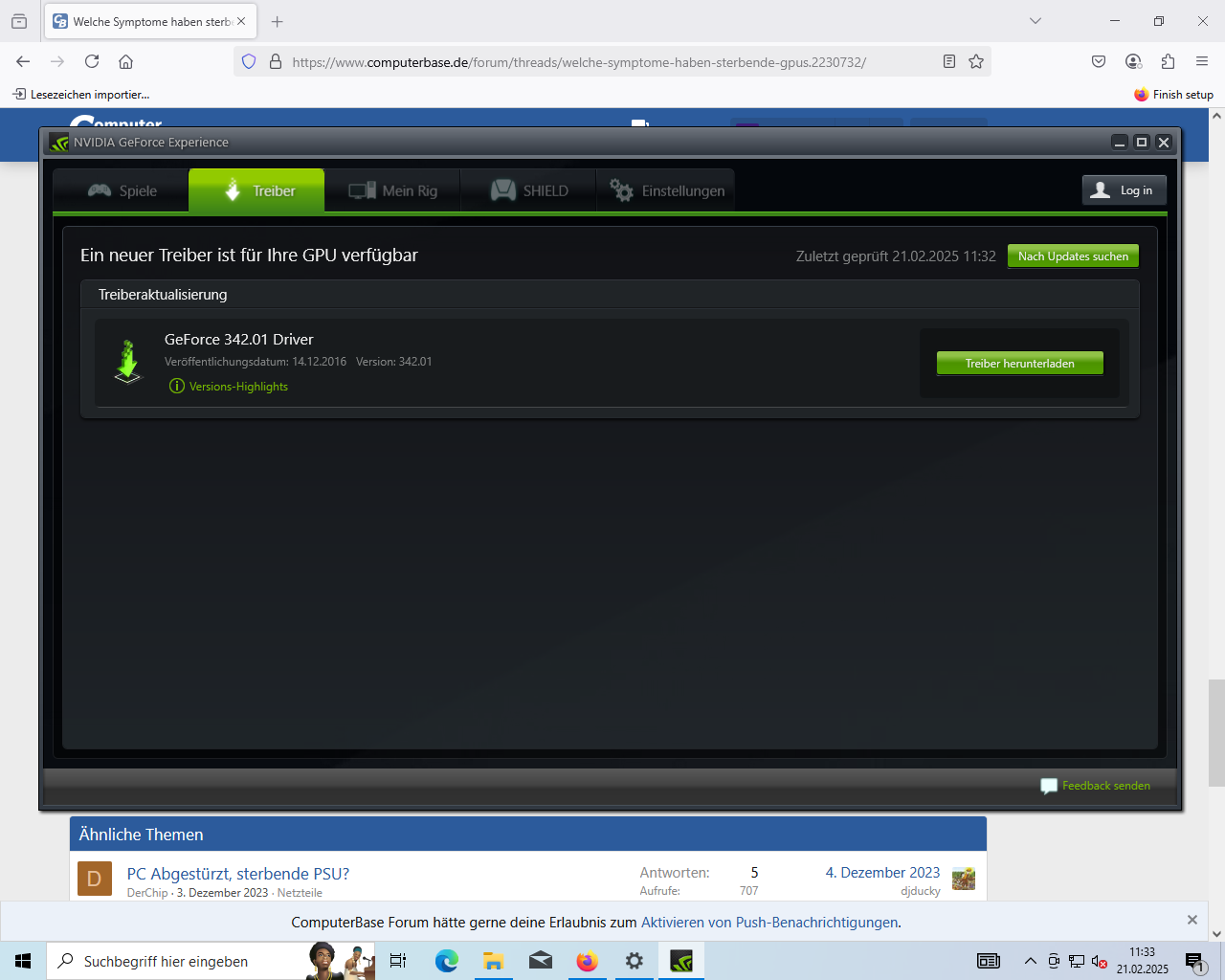This screenshot has height=980, width=1225.
Task: Open the Einstellungen tab
Action: [666, 190]
